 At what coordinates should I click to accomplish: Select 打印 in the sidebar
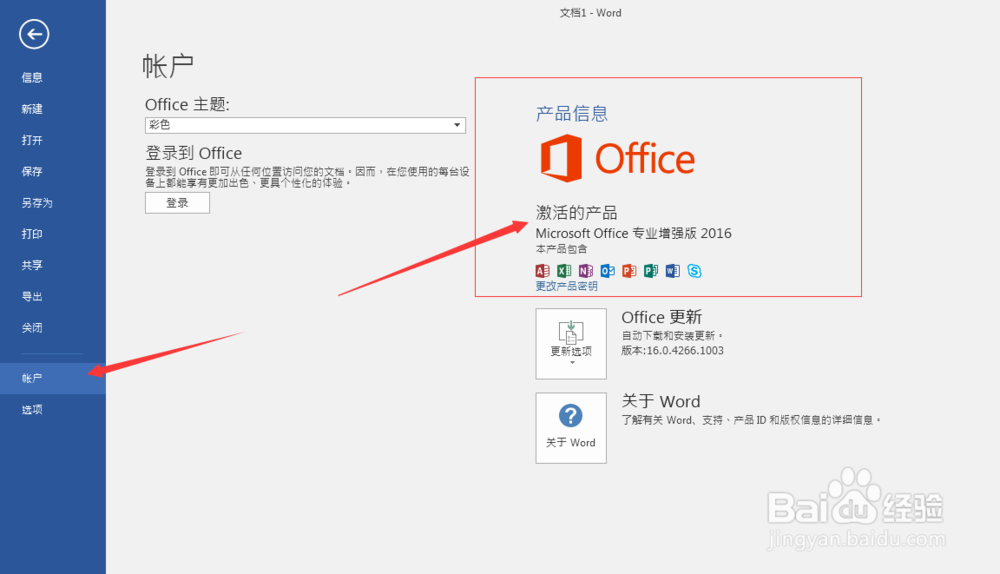tap(32, 234)
